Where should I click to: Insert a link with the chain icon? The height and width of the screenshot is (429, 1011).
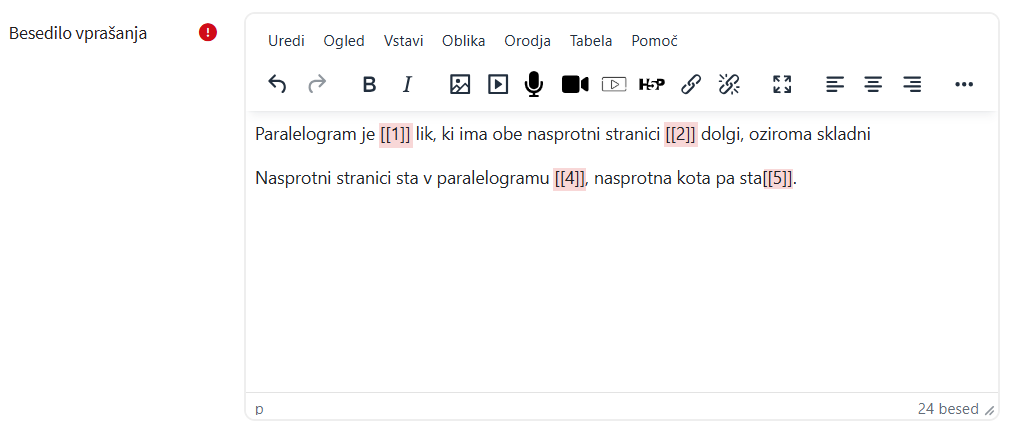click(x=691, y=85)
